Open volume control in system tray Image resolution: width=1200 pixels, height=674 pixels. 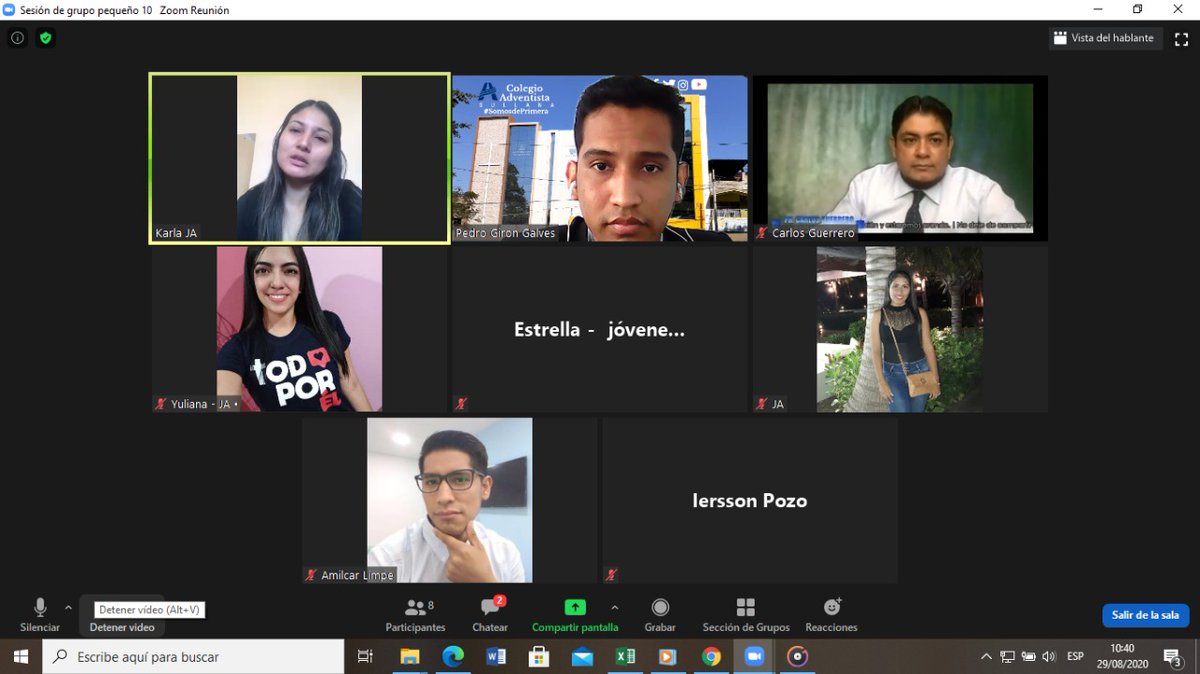pyautogui.click(x=1049, y=657)
